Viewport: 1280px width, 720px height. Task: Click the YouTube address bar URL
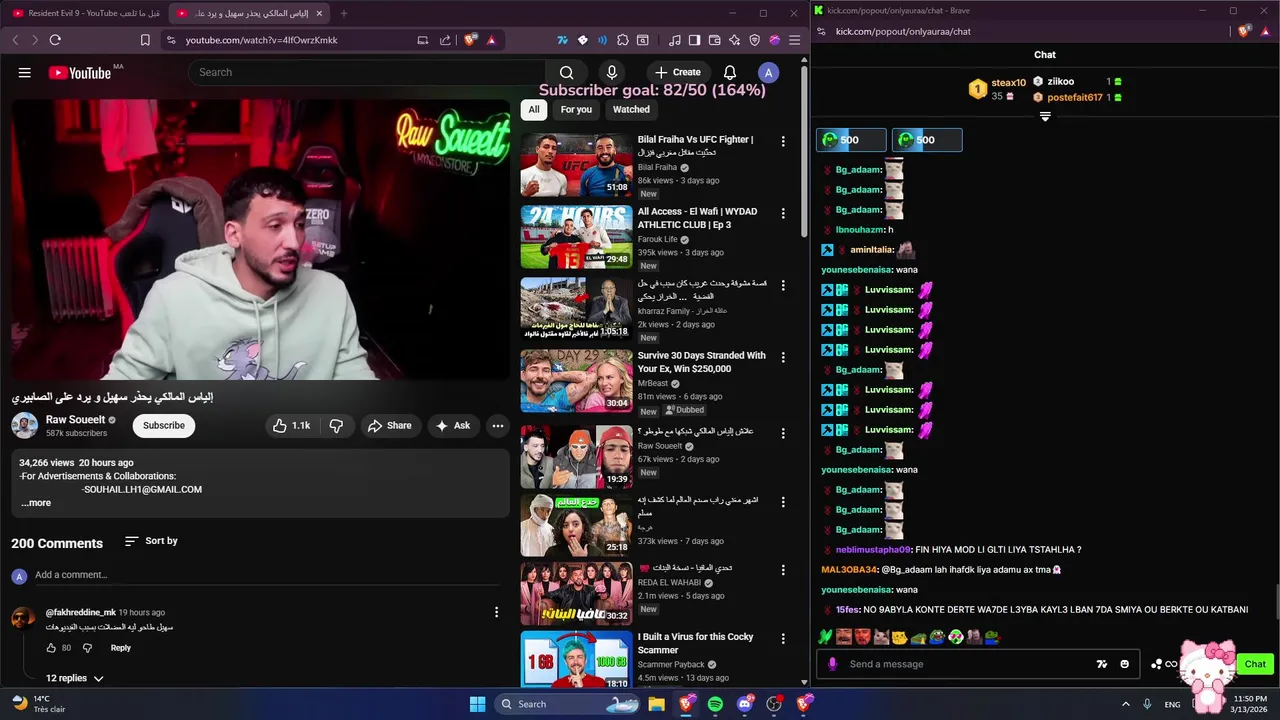[262, 40]
